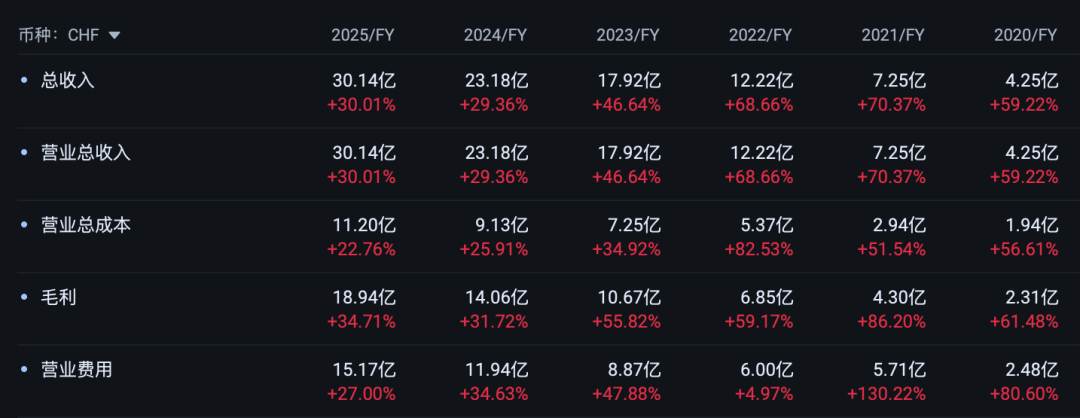Select the 2021/FY column header
Screen dimensions: 1080x418
tap(893, 35)
